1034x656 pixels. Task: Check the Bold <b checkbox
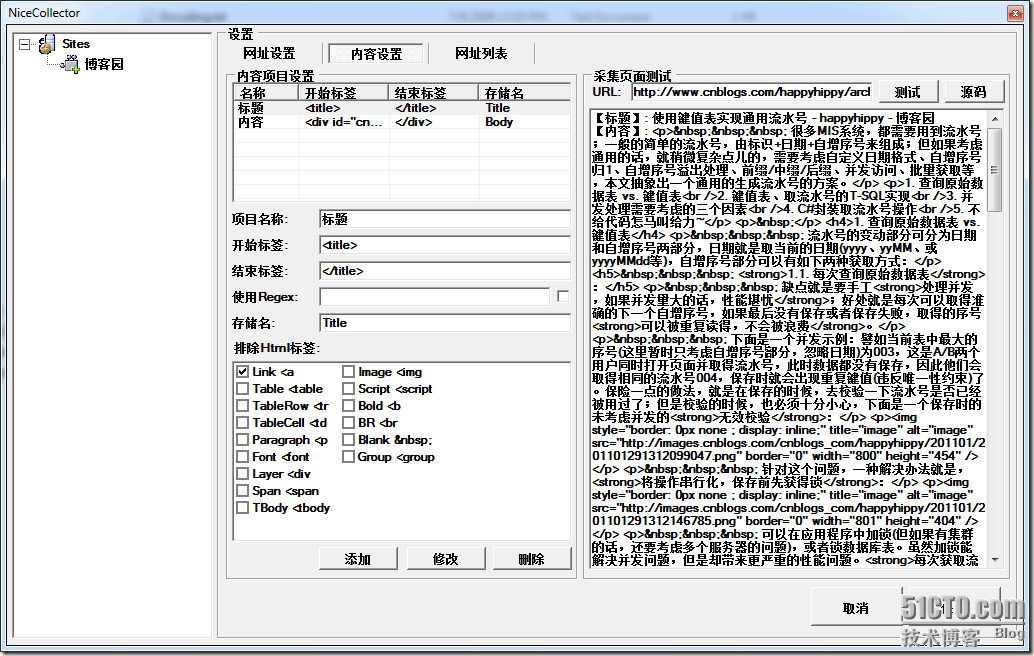(x=348, y=406)
